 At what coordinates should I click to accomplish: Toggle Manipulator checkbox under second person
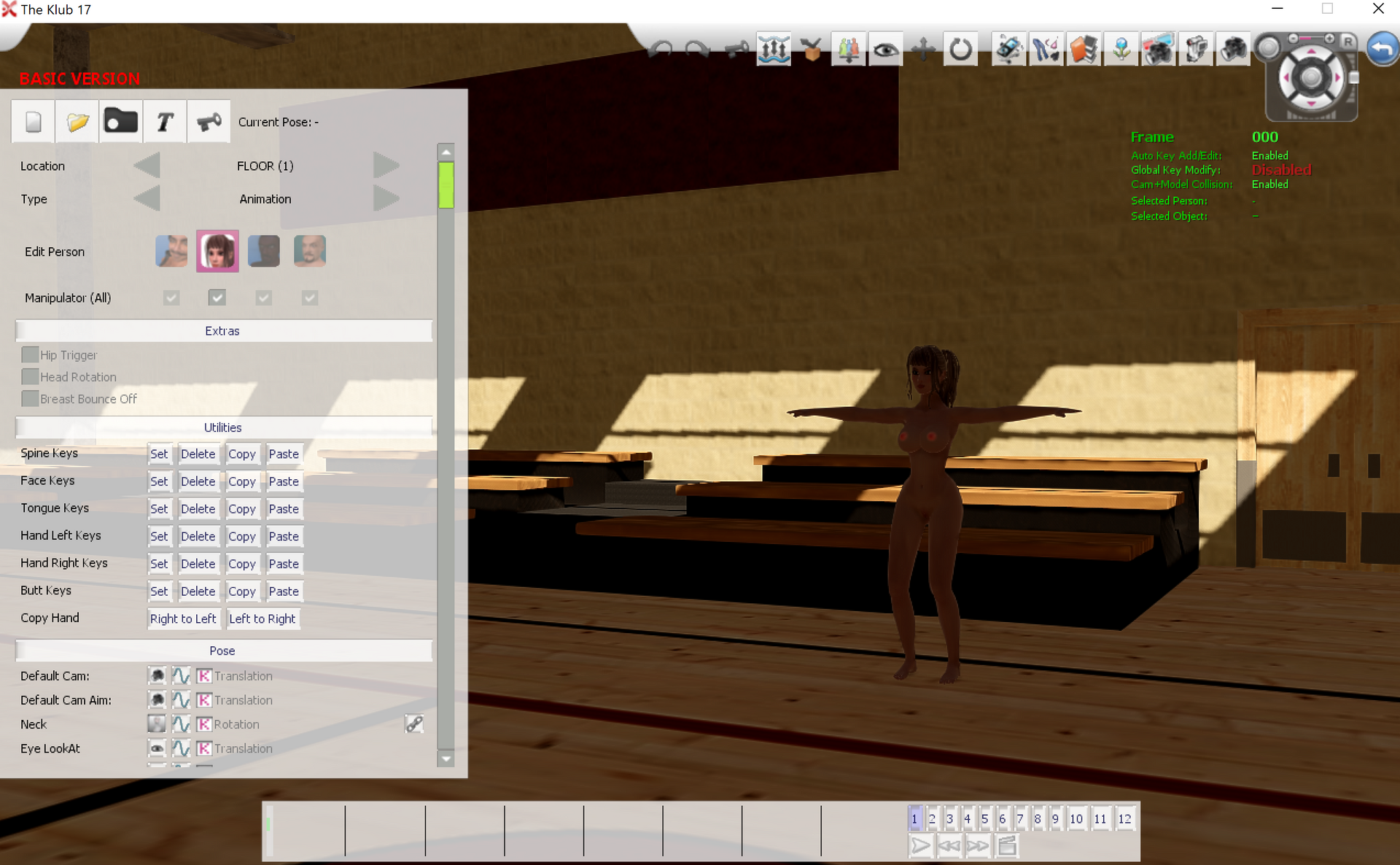coord(217,298)
